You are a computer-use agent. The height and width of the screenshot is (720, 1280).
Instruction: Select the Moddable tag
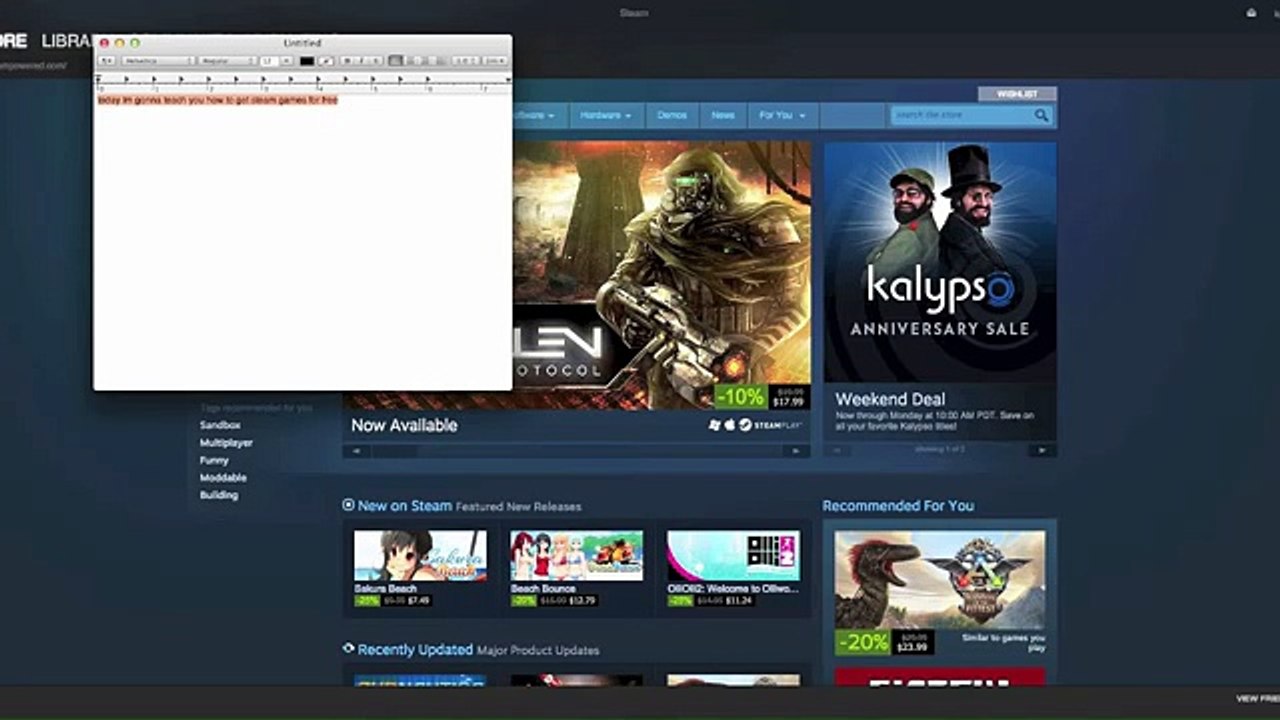tap(223, 478)
